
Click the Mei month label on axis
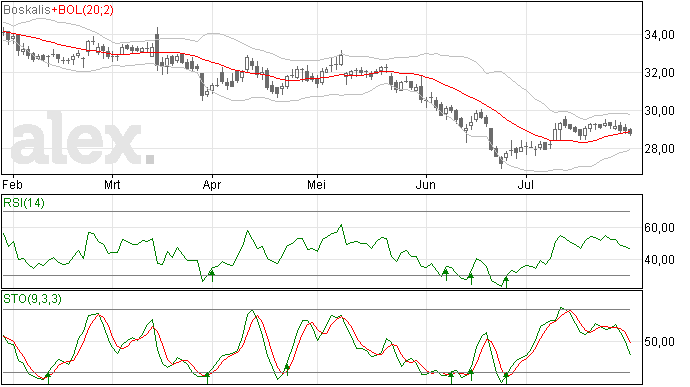(316, 184)
